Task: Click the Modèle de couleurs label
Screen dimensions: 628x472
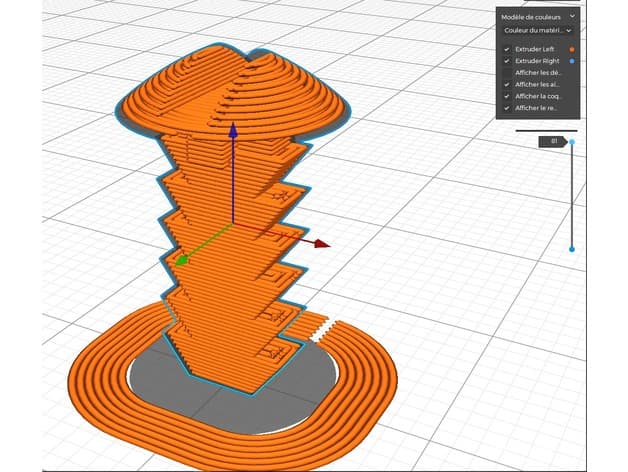Action: coord(531,17)
